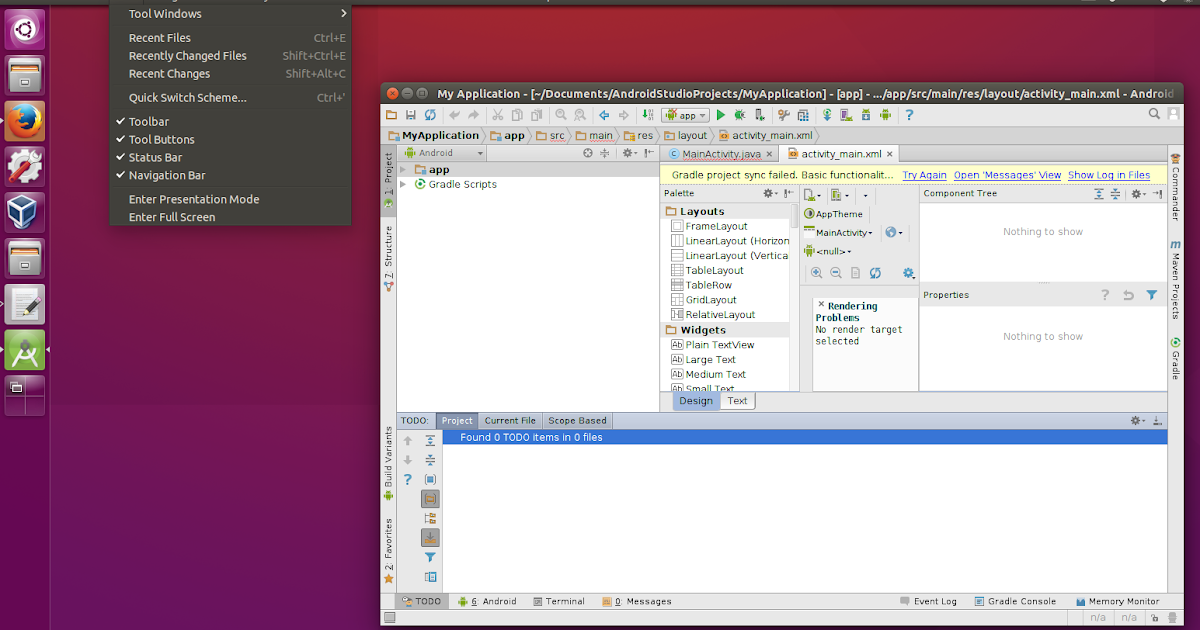Click Show Log in Files link
Screen dimensions: 1200x630
click(1109, 175)
